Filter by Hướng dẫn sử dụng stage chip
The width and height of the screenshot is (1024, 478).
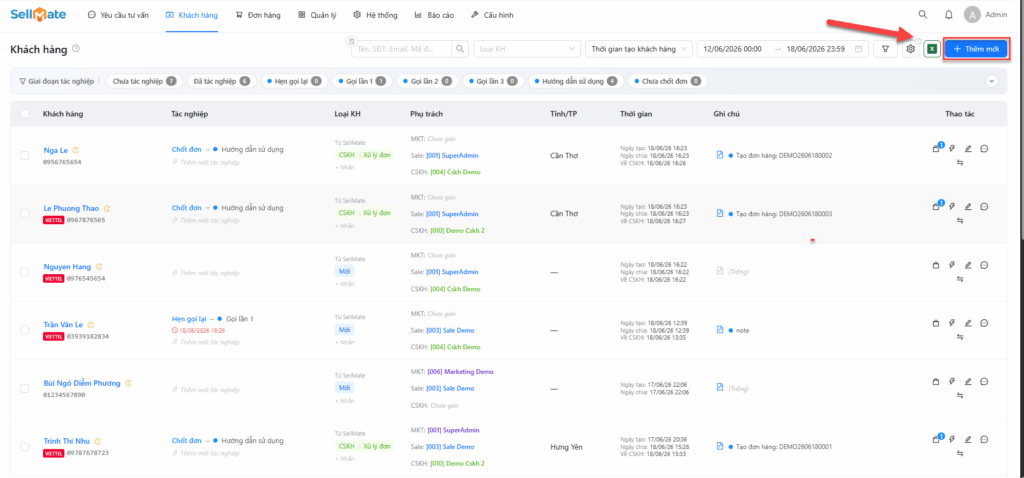pos(575,82)
